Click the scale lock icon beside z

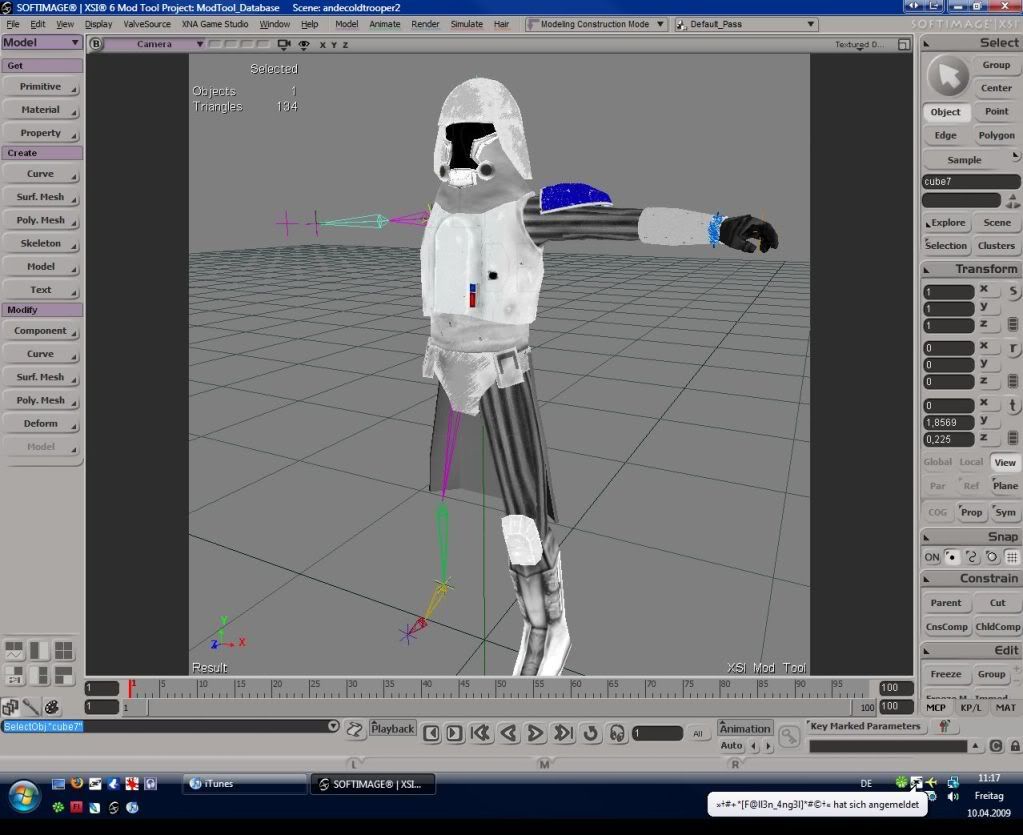[x=1013, y=324]
